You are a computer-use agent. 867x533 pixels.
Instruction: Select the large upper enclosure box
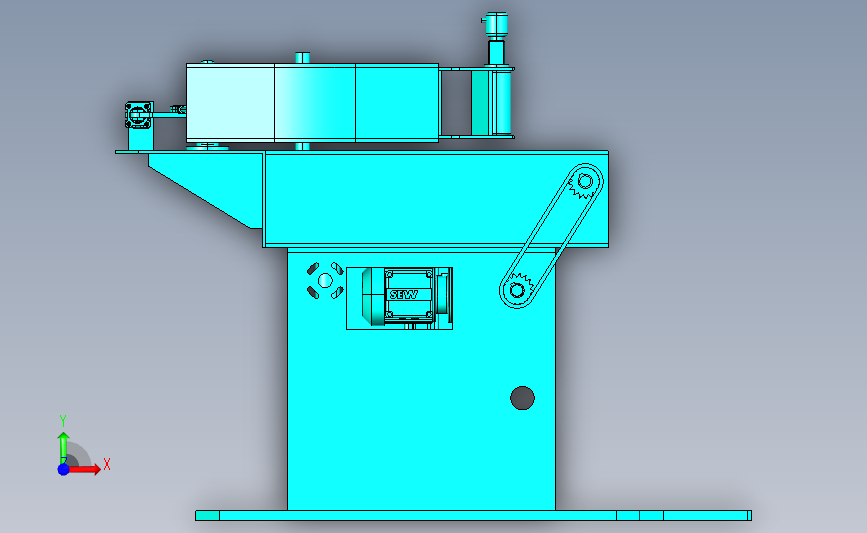pyautogui.click(x=313, y=103)
